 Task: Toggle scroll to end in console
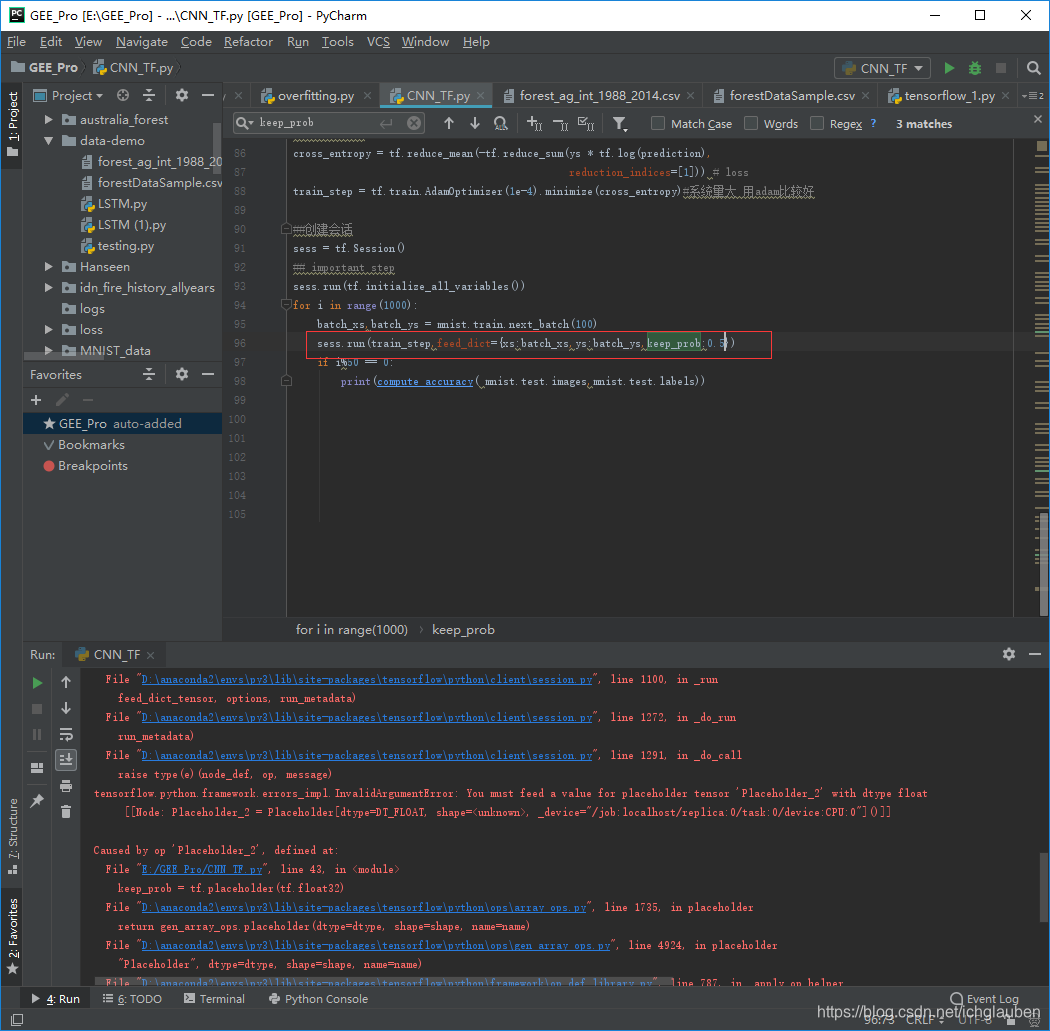(x=66, y=760)
